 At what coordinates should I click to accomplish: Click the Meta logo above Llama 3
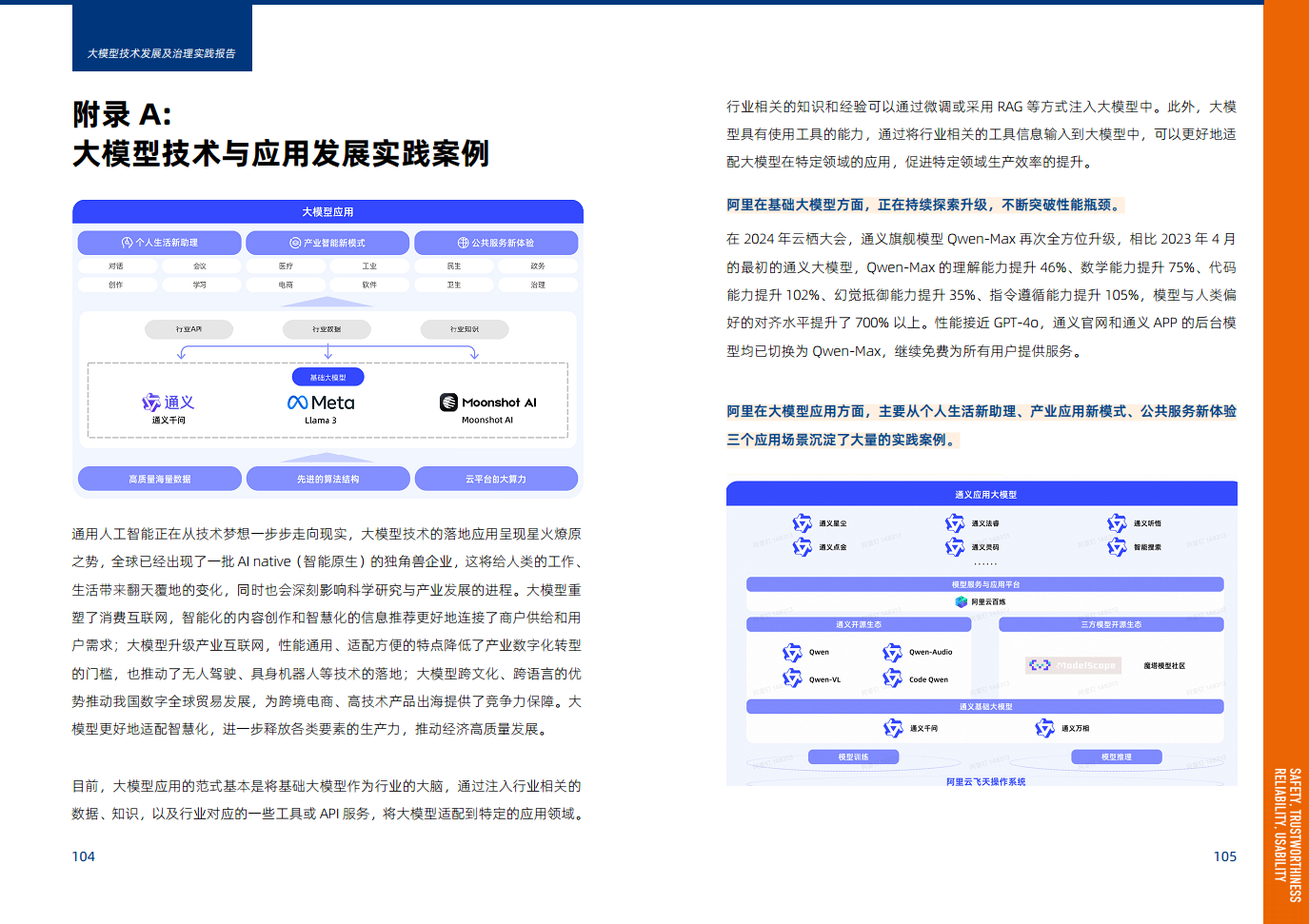321,403
